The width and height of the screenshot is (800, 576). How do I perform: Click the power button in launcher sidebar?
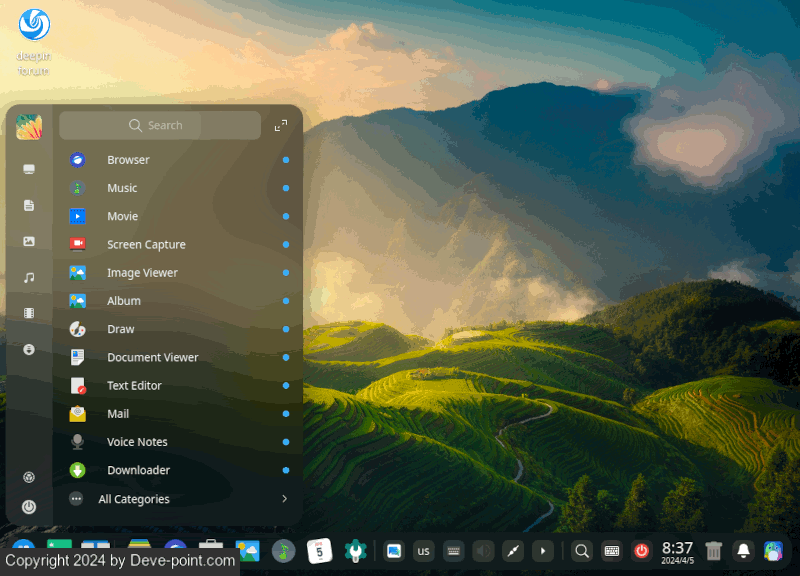click(29, 507)
